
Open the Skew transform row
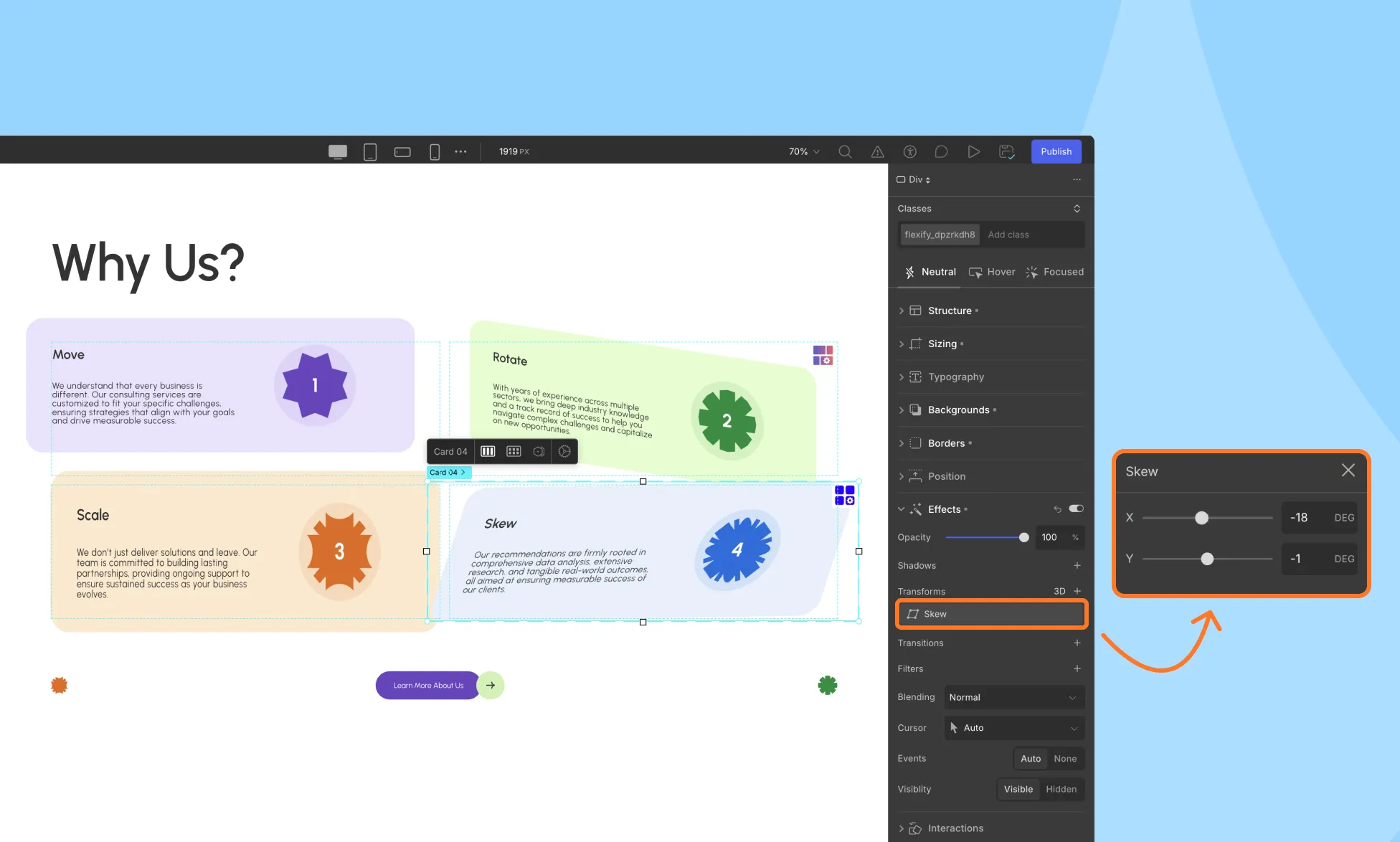(x=991, y=614)
